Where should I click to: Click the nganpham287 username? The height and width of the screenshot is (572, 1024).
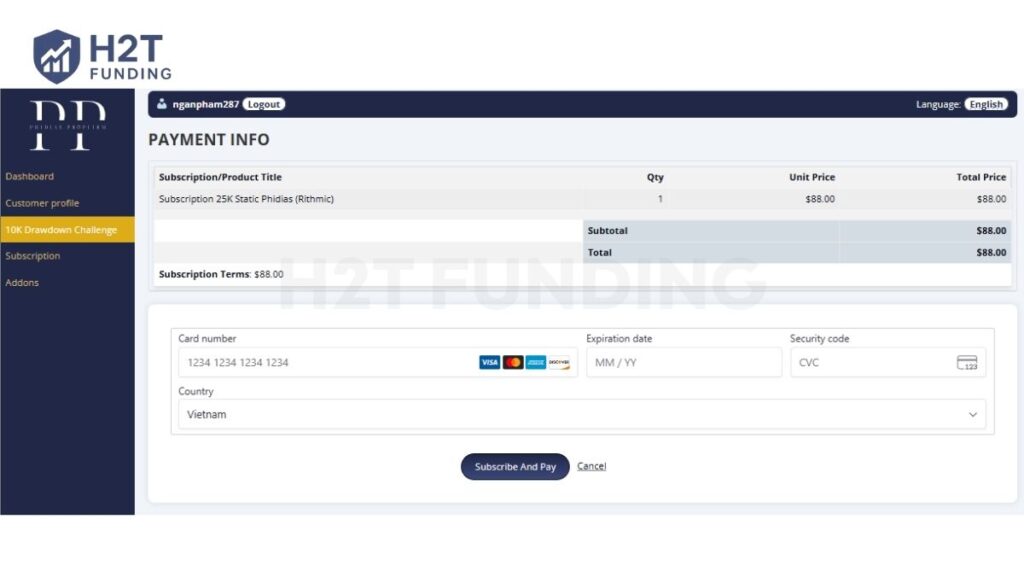click(x=206, y=104)
